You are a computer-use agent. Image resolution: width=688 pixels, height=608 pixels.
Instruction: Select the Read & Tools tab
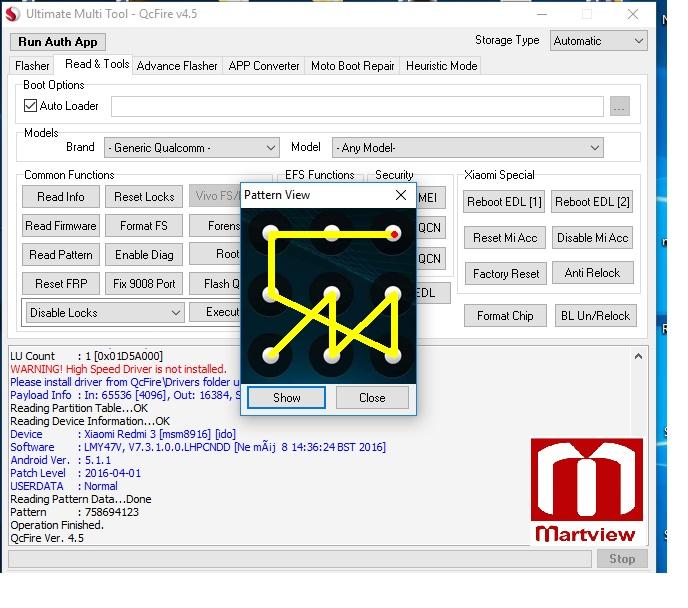tap(93, 64)
